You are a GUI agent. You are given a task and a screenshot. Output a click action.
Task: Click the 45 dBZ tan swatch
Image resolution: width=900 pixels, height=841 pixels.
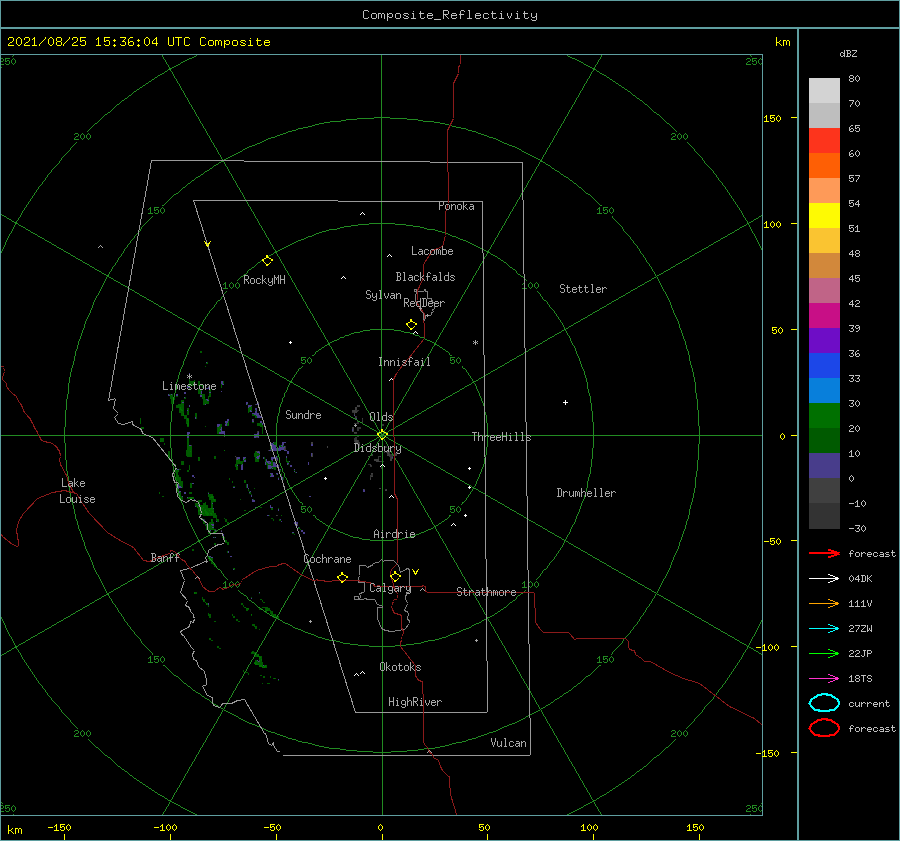(x=824, y=266)
